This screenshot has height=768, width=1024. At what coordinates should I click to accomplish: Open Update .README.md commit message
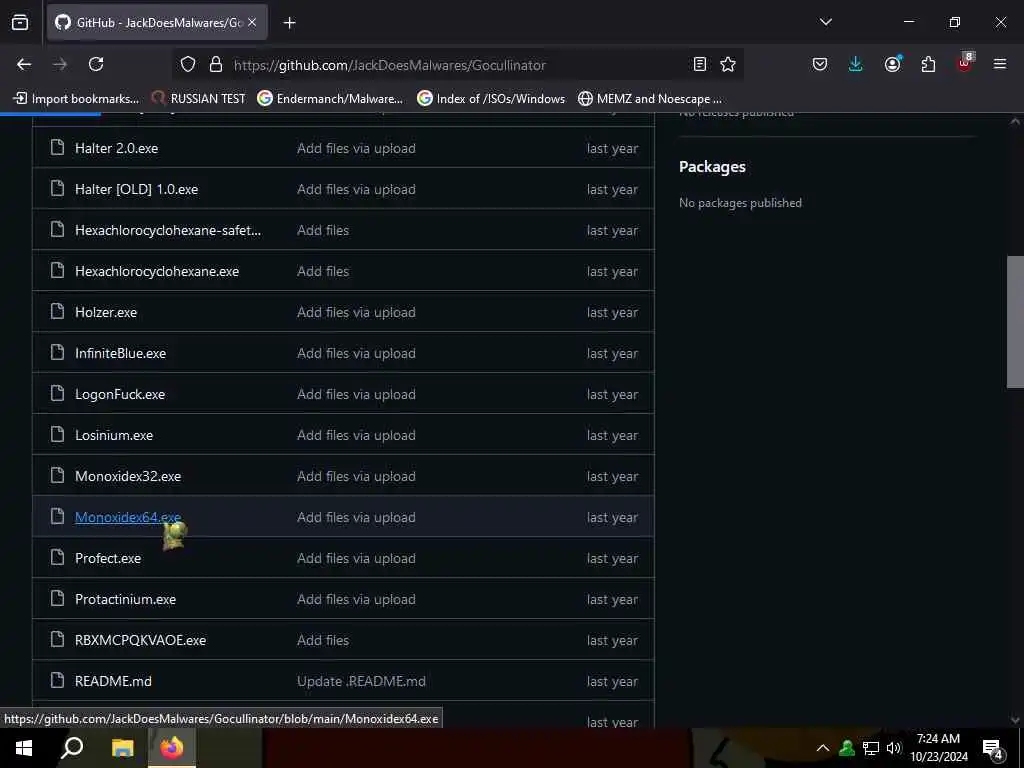[361, 681]
